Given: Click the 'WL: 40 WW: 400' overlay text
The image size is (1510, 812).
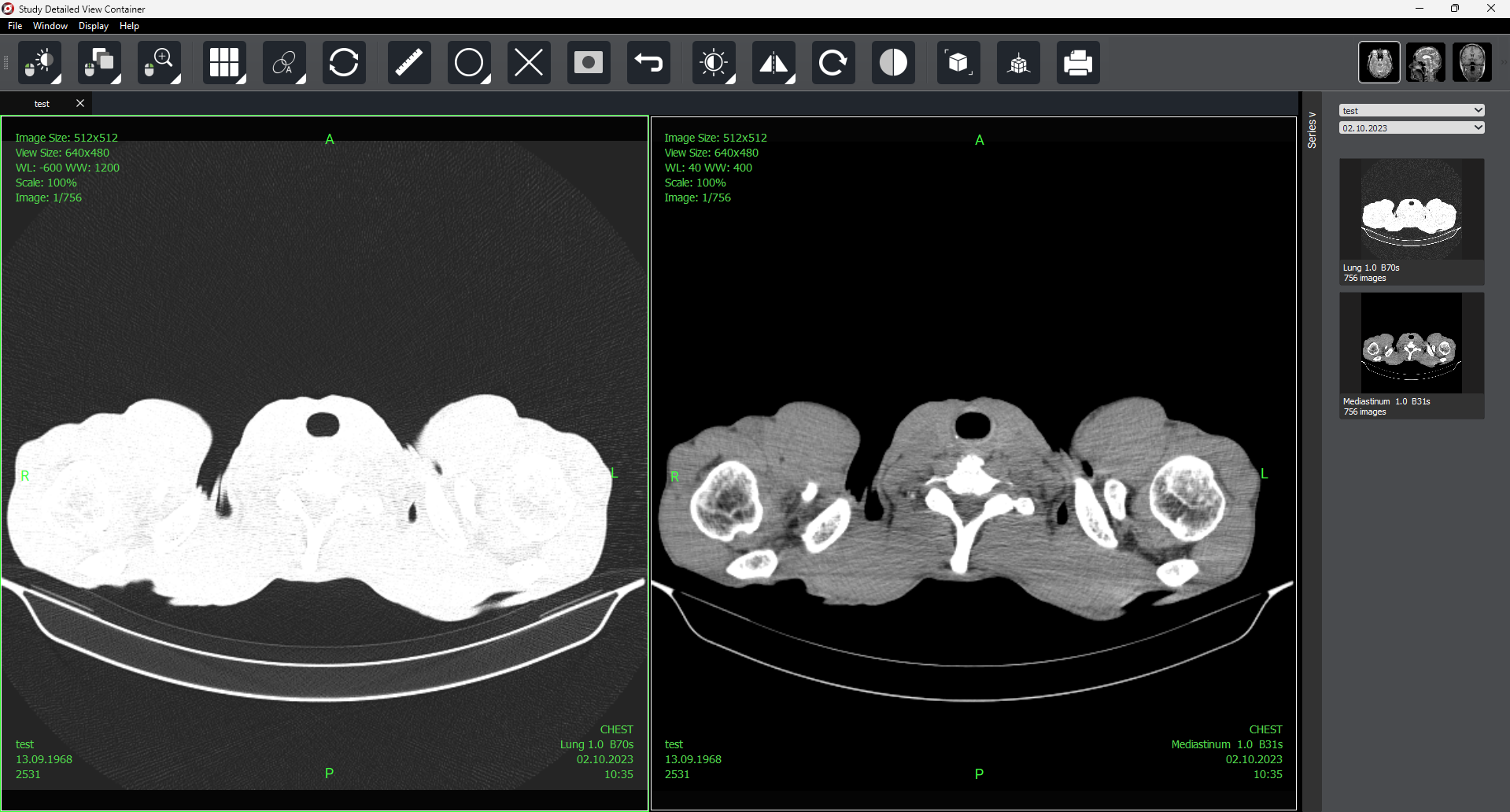Looking at the screenshot, I should [x=708, y=168].
